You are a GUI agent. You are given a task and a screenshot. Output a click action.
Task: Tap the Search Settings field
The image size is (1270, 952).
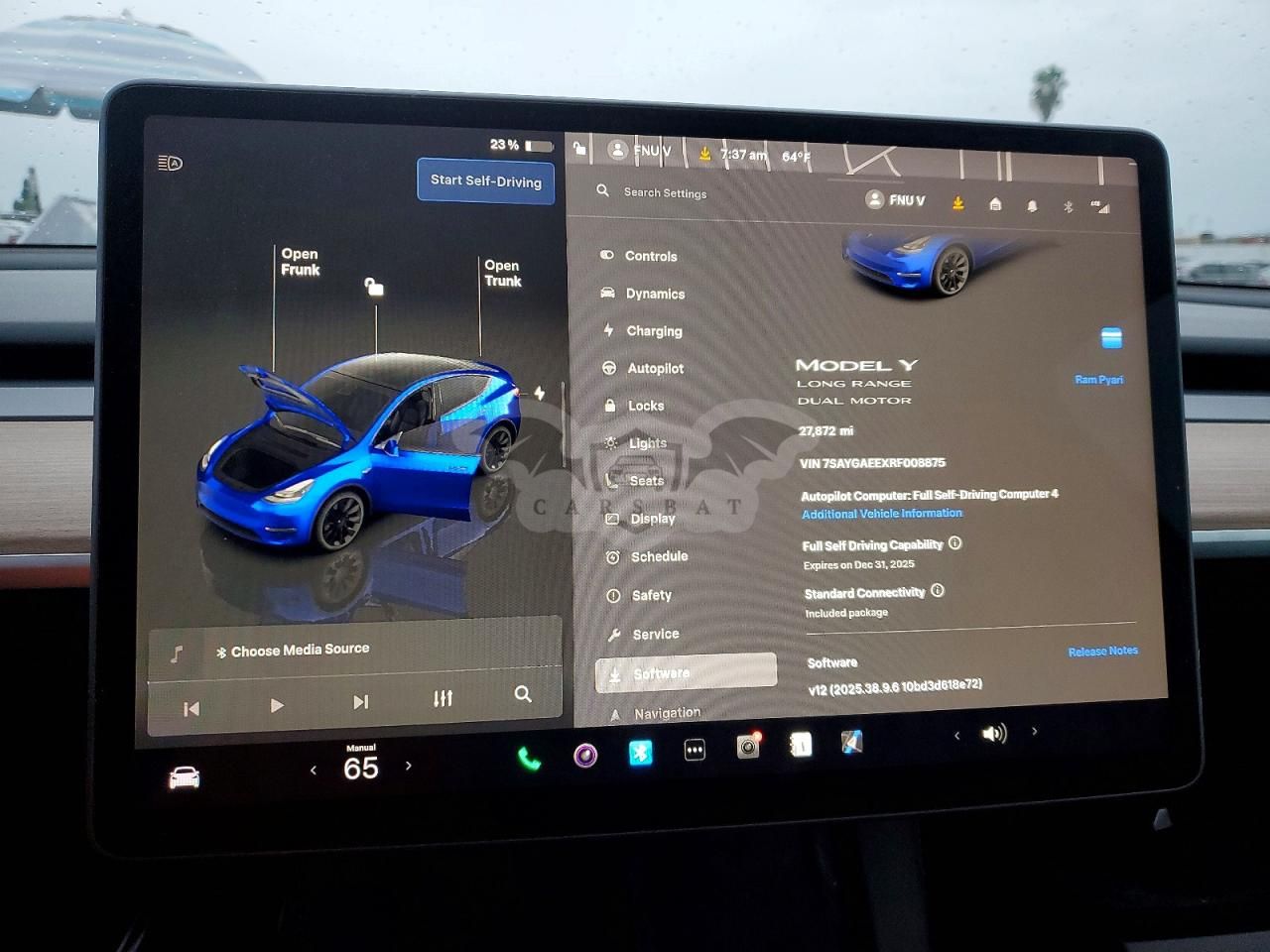[665, 192]
